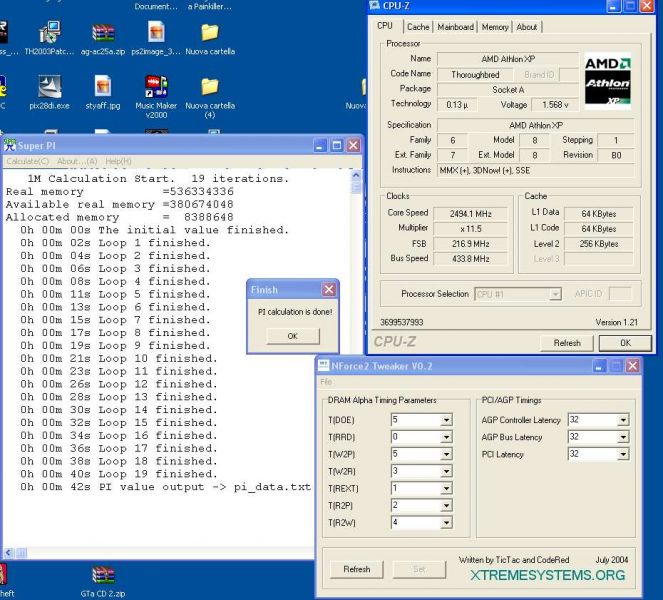Click Refresh button in CPU-Z
This screenshot has width=663, height=600.
click(x=567, y=342)
